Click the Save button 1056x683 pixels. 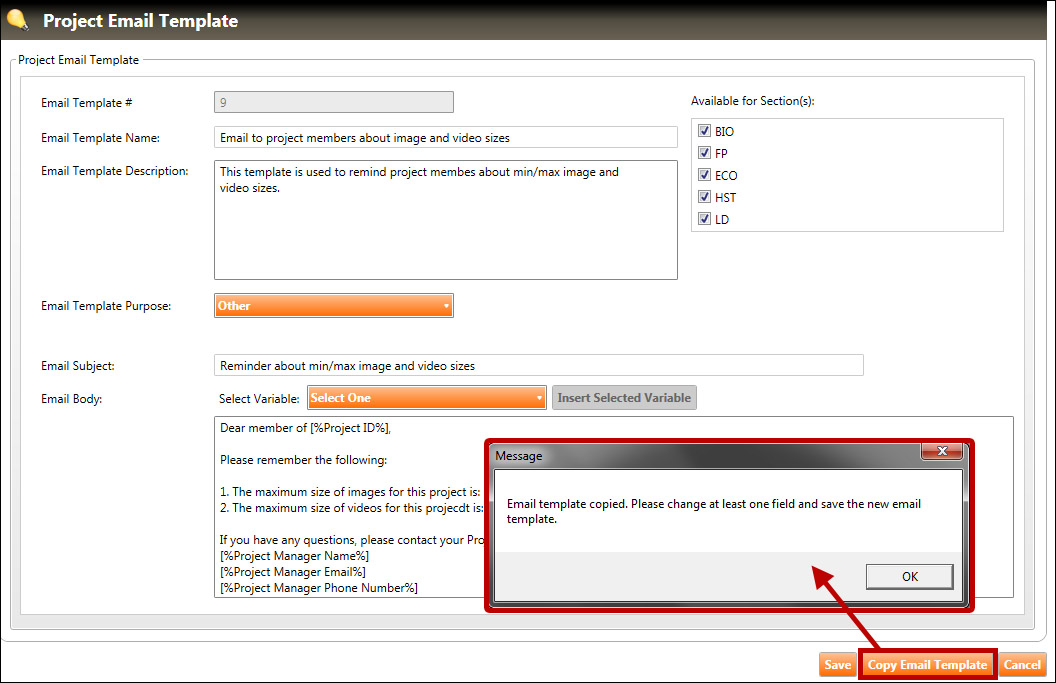click(x=837, y=665)
